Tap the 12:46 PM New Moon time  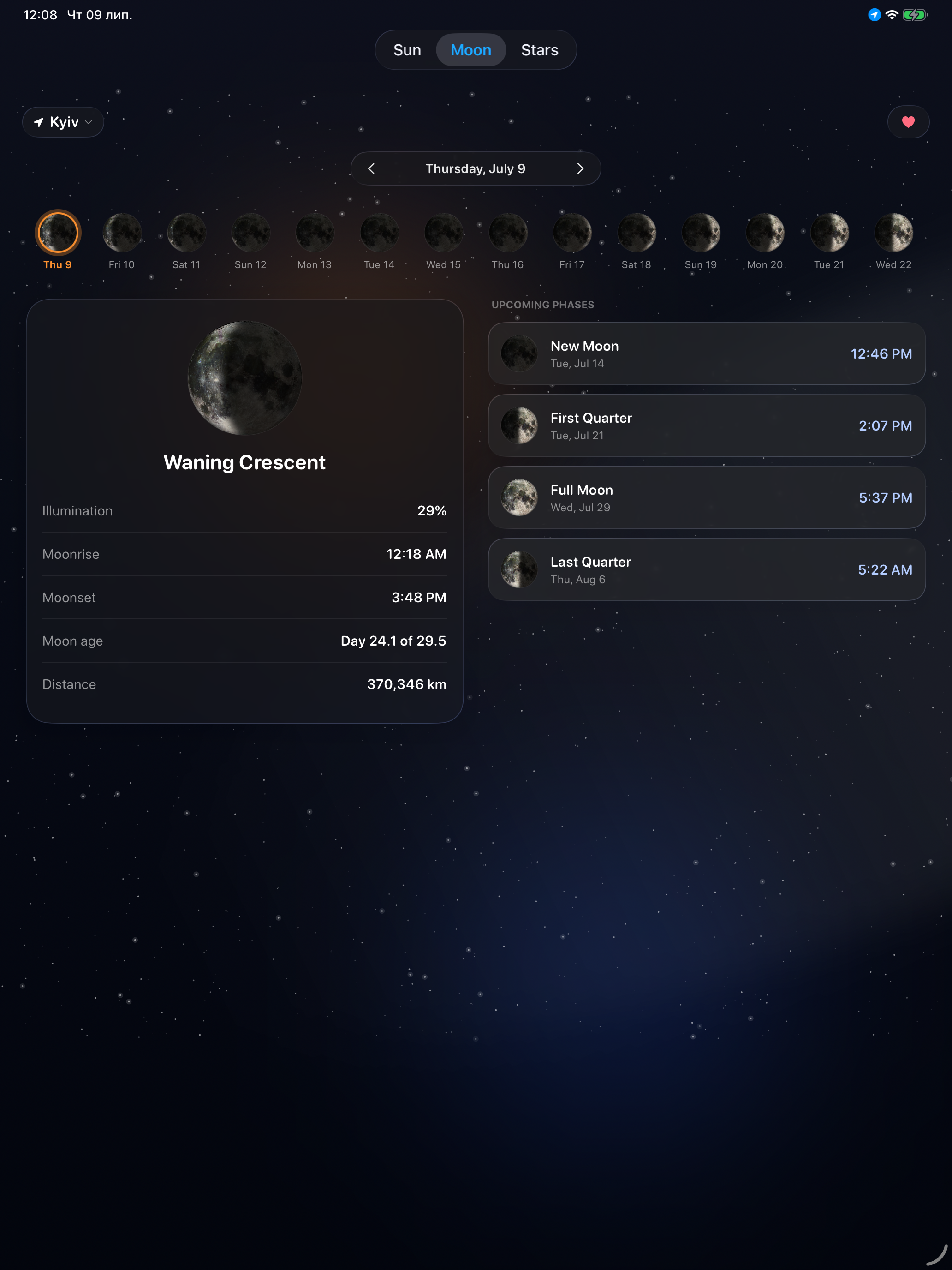pyautogui.click(x=881, y=353)
